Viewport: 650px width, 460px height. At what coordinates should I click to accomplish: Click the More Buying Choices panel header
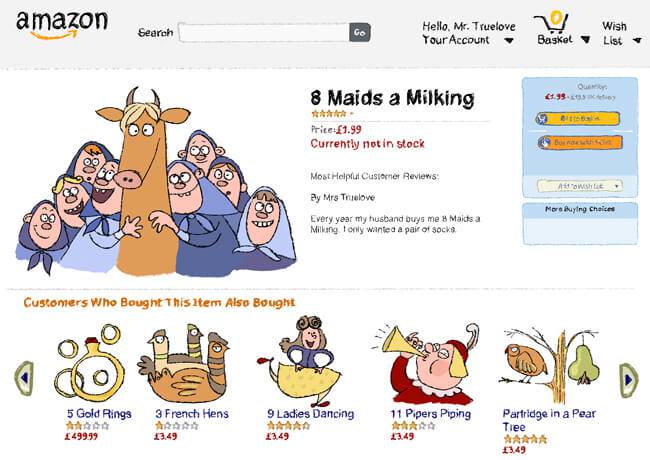pos(580,209)
